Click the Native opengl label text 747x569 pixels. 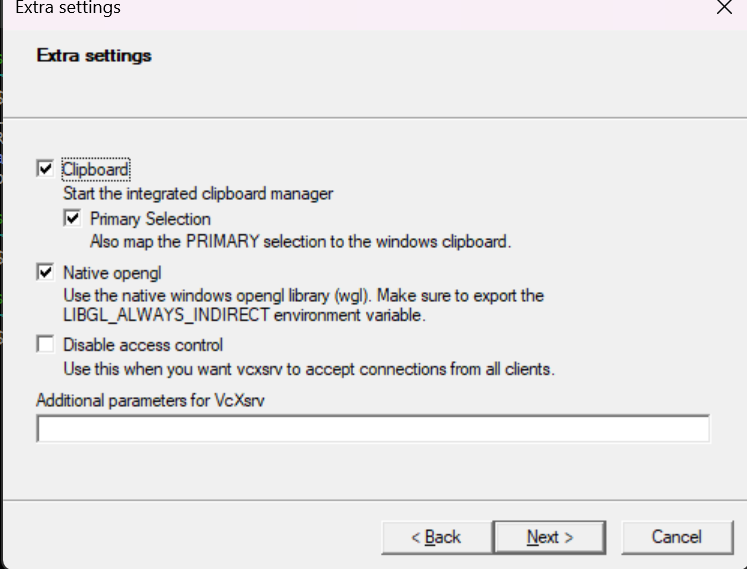[x=112, y=272]
